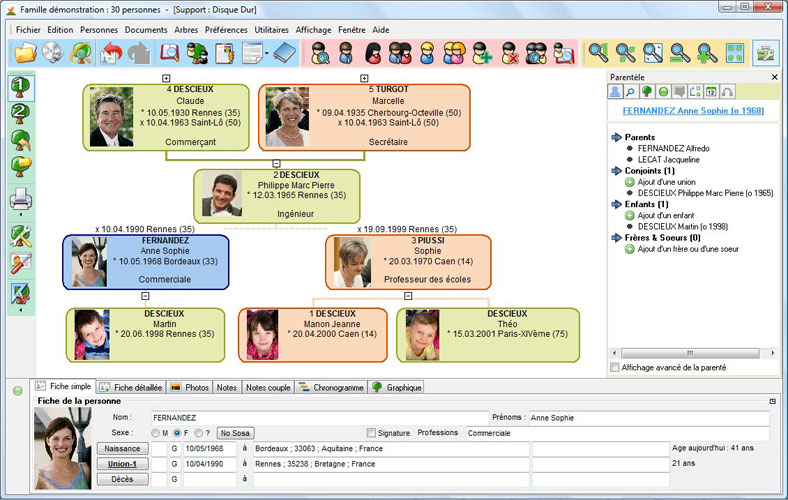
Task: Click the add person green plus icon
Action: [x=482, y=53]
